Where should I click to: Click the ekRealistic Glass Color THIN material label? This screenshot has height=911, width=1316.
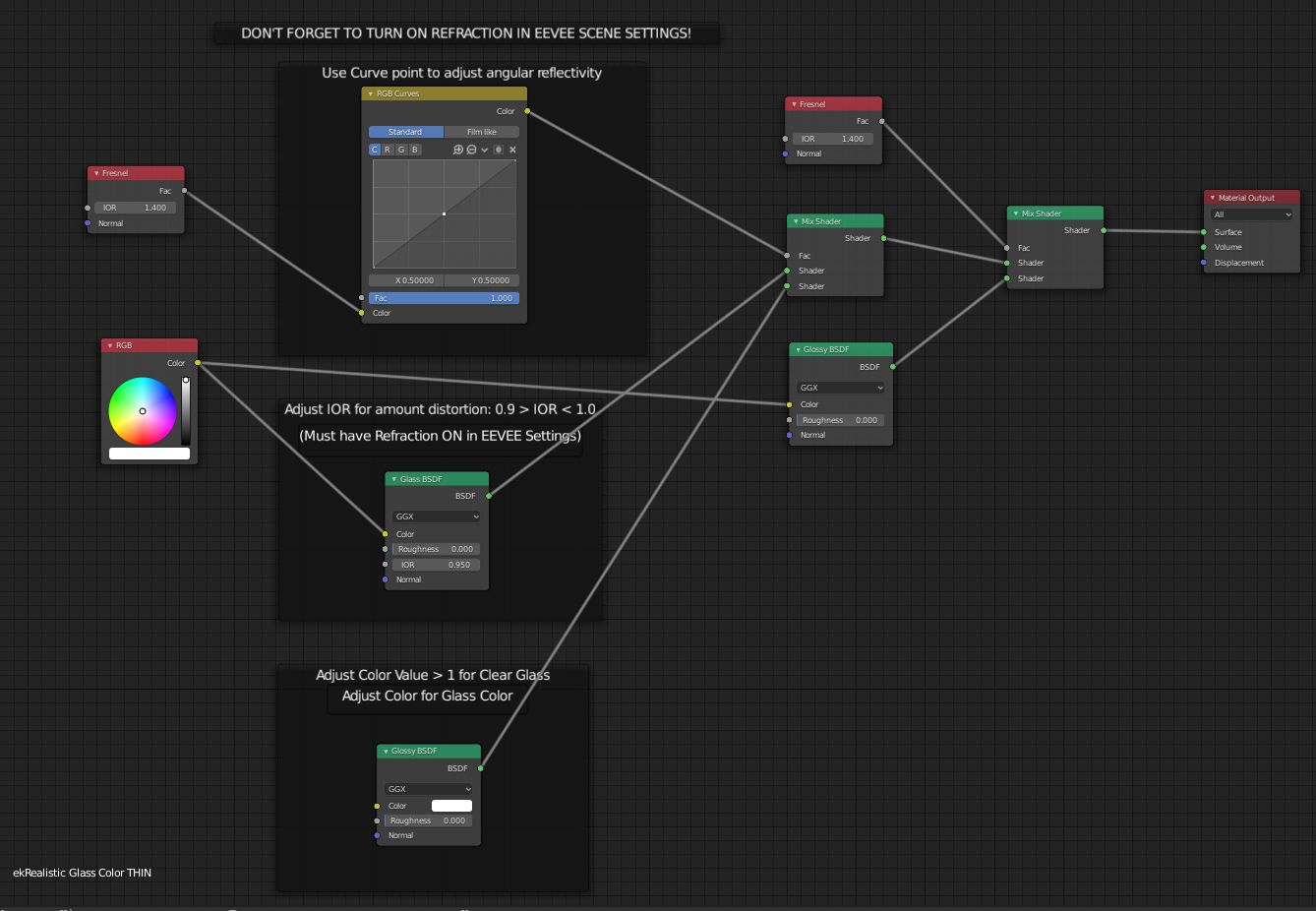click(x=83, y=873)
